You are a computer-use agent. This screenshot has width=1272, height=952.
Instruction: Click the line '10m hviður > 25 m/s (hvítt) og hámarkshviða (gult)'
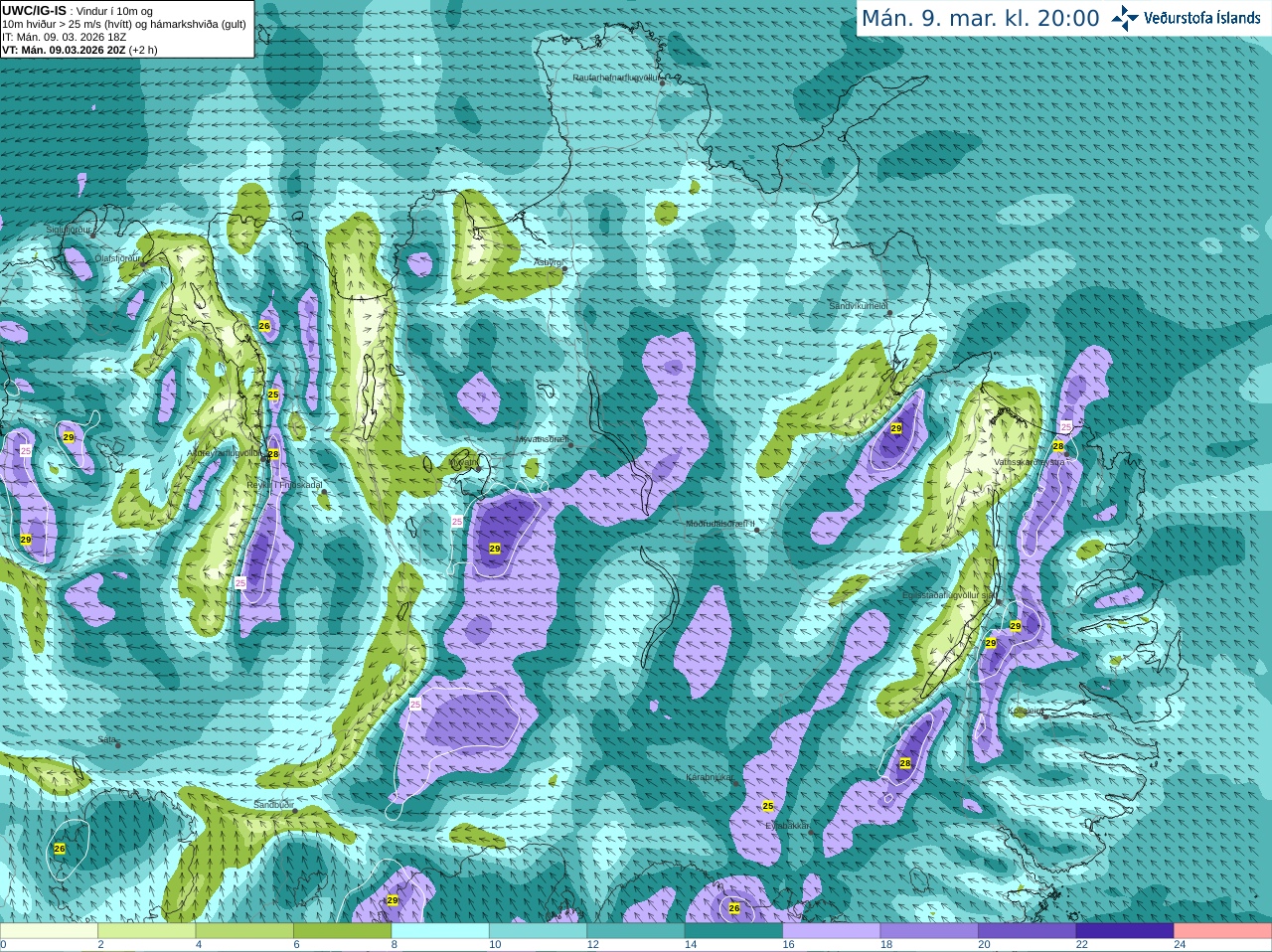124,24
